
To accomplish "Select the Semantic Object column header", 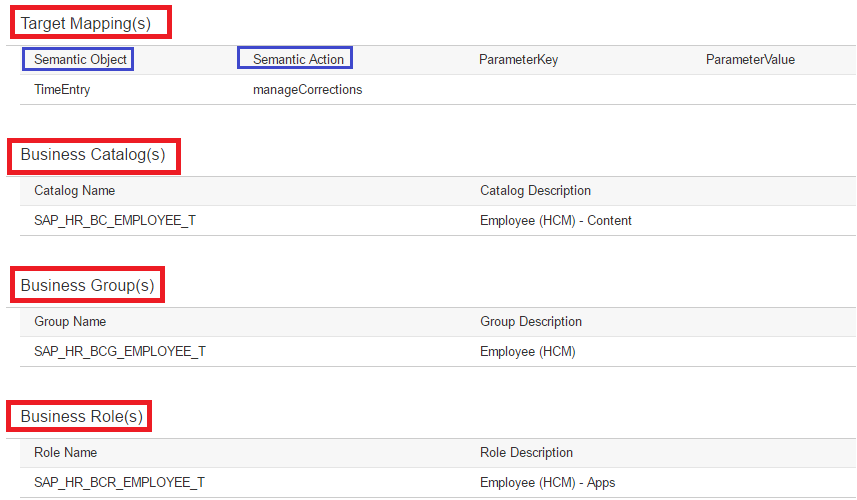I will tap(80, 60).
